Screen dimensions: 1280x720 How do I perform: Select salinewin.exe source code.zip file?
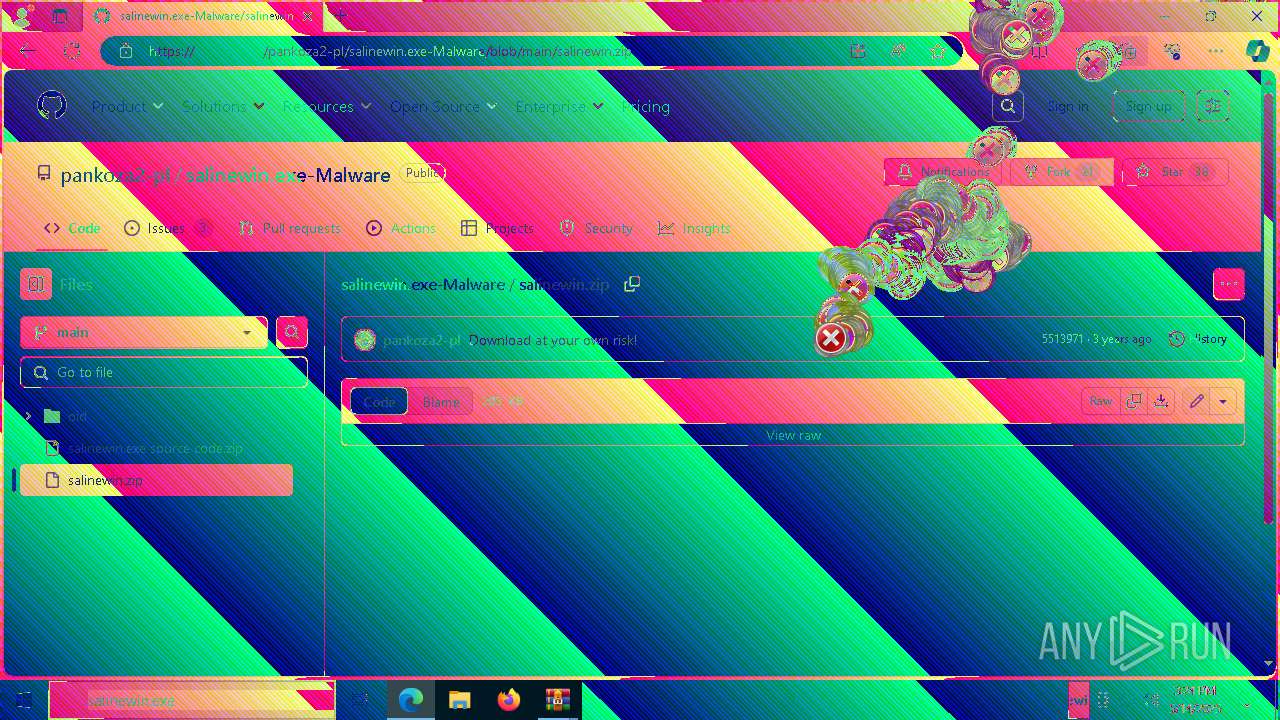(x=156, y=448)
